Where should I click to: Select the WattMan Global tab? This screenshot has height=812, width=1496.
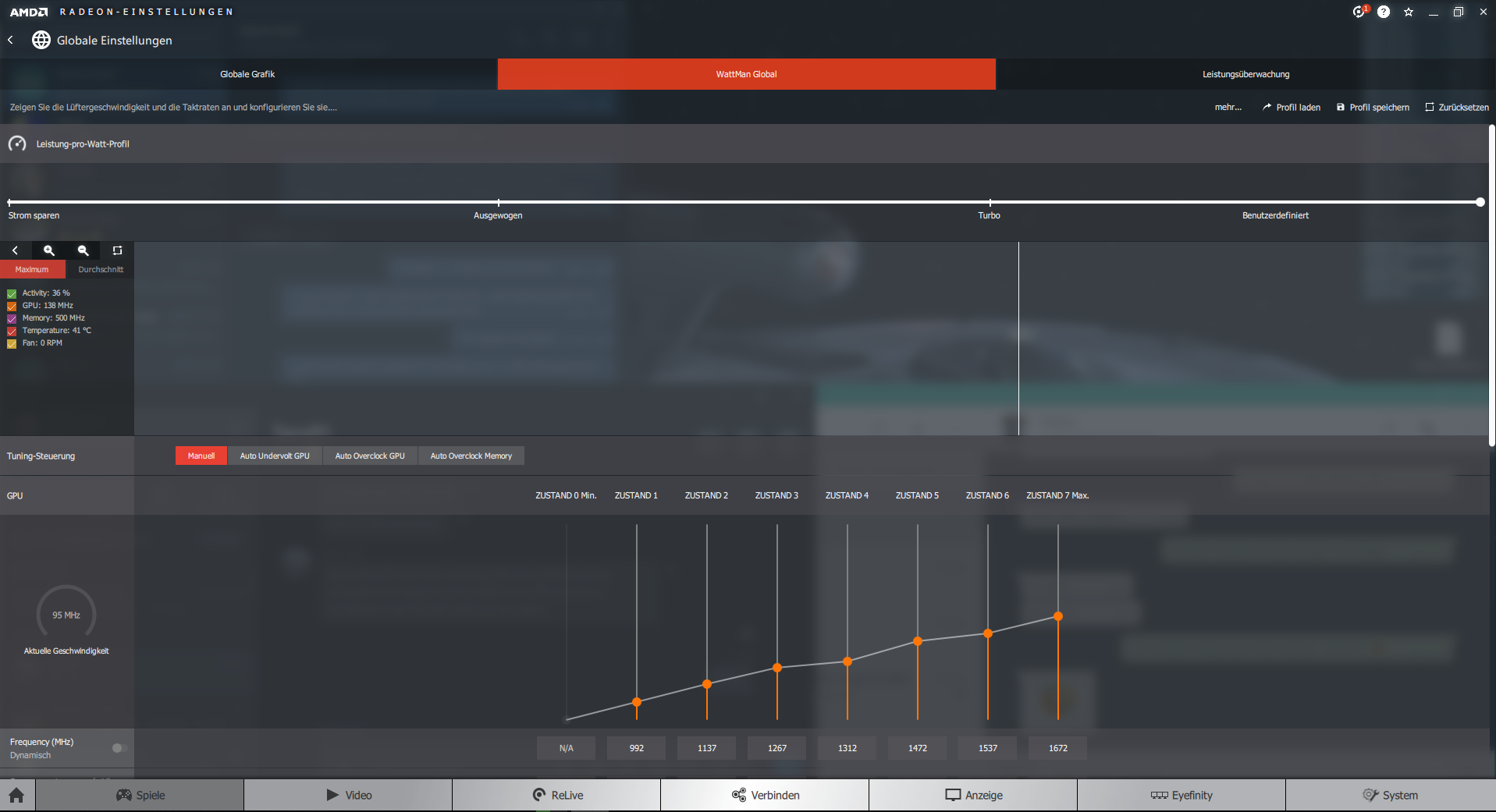pyautogui.click(x=747, y=74)
